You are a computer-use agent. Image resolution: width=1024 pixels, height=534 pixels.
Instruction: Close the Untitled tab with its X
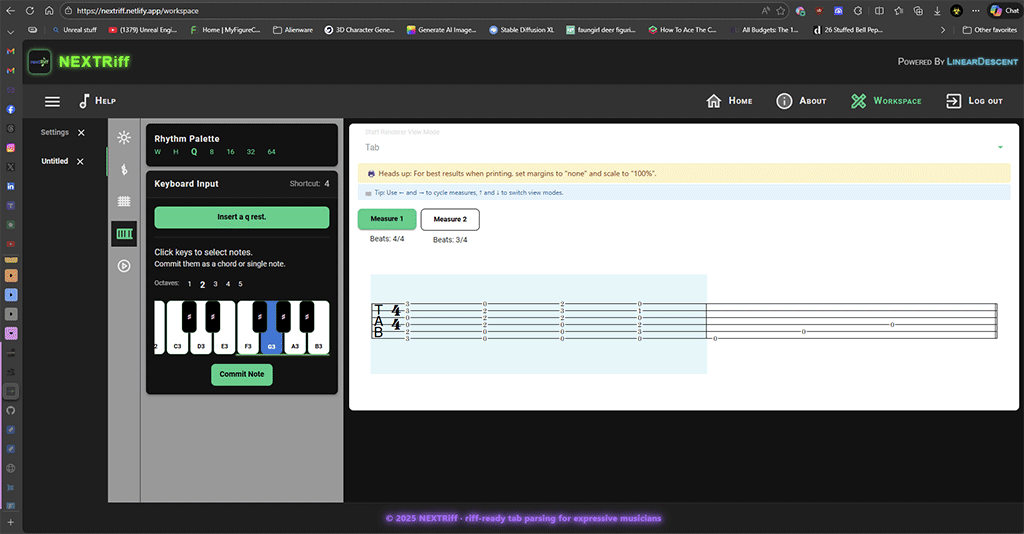click(x=80, y=161)
